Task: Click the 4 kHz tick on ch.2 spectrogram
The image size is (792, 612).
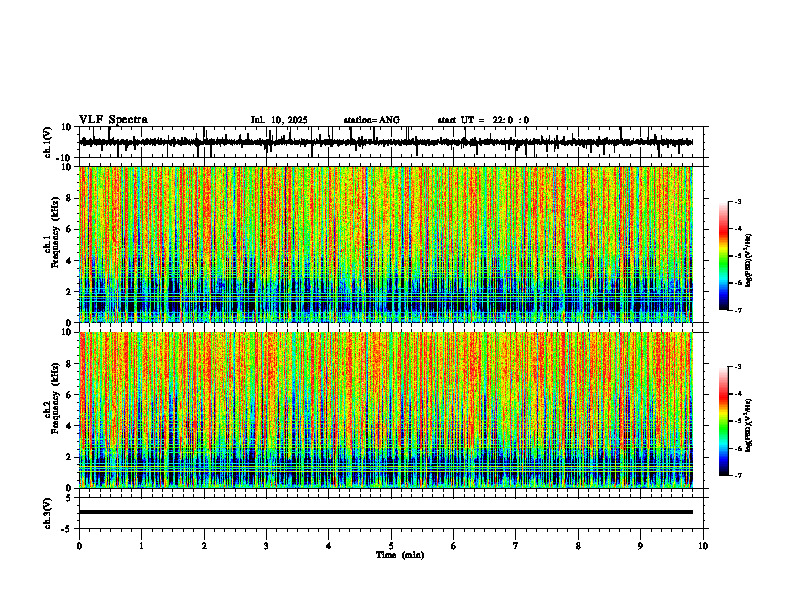Action: tap(70, 426)
